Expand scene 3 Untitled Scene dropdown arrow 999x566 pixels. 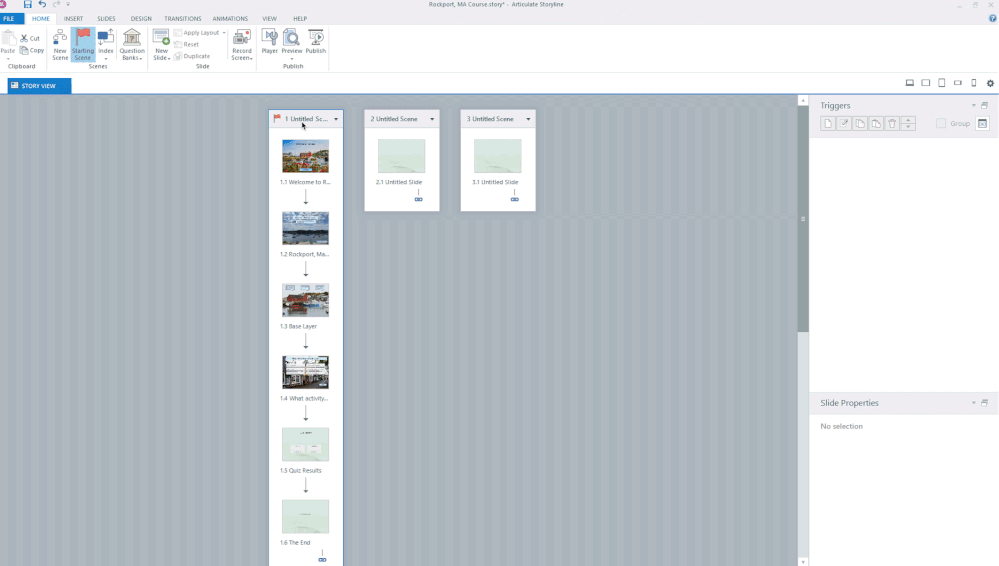[x=528, y=119]
